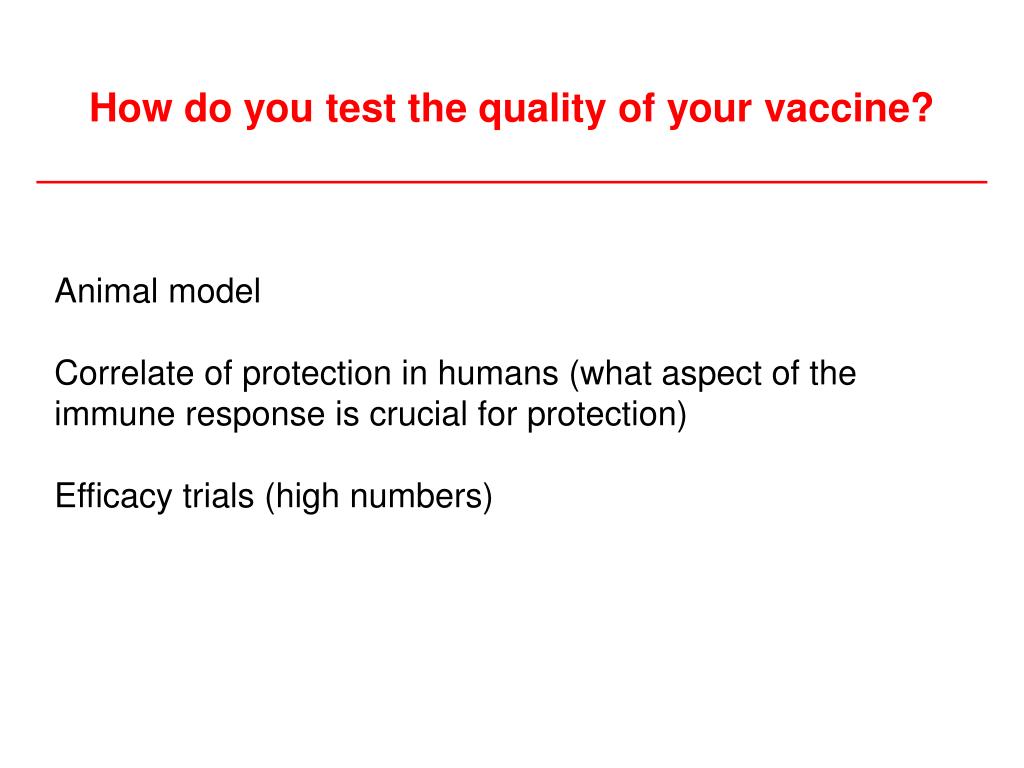The image size is (1024, 768).
Task: Select the "Animal model" text line
Action: tap(157, 291)
